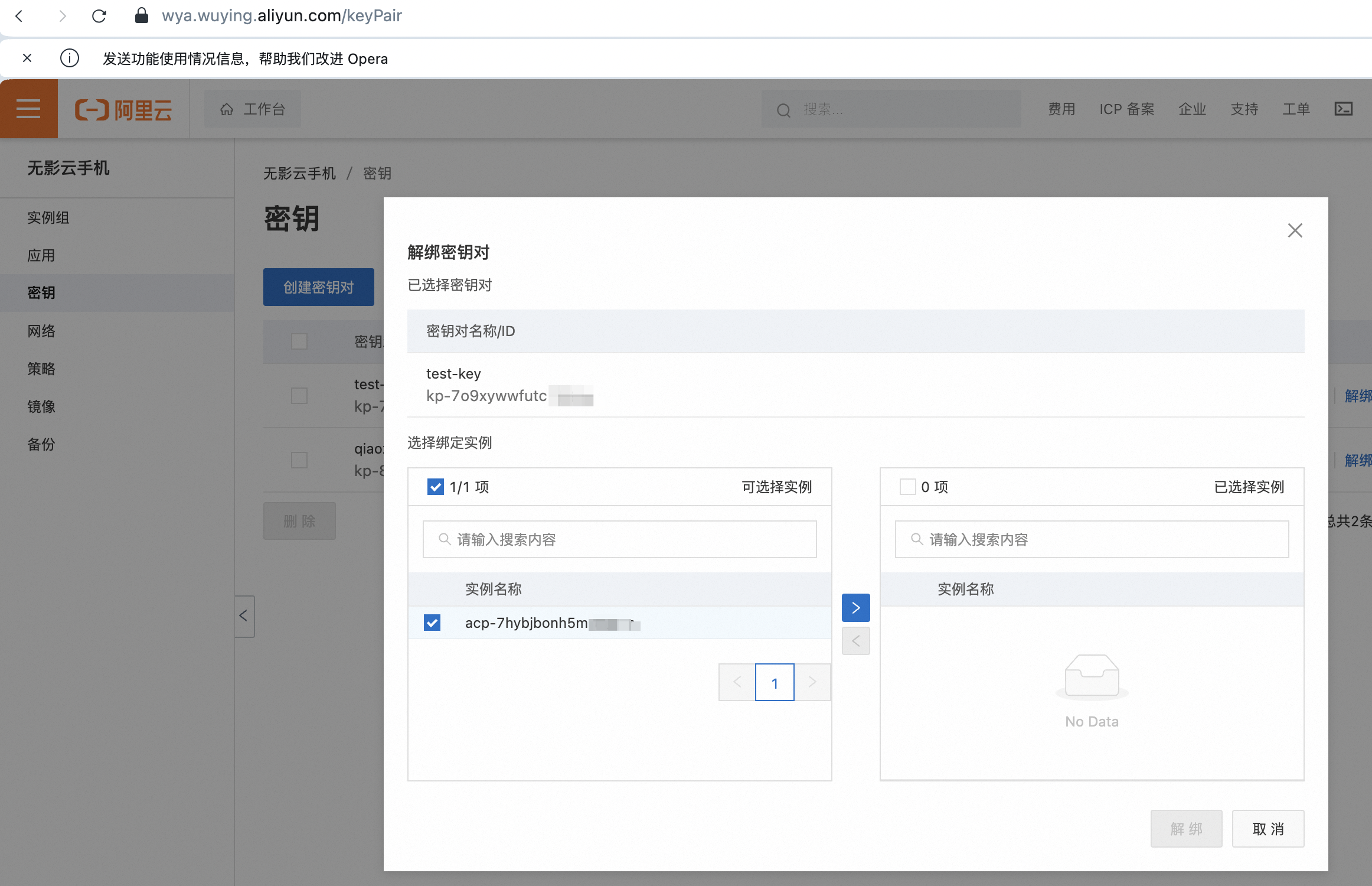Select page 1 in the pagination

(775, 682)
